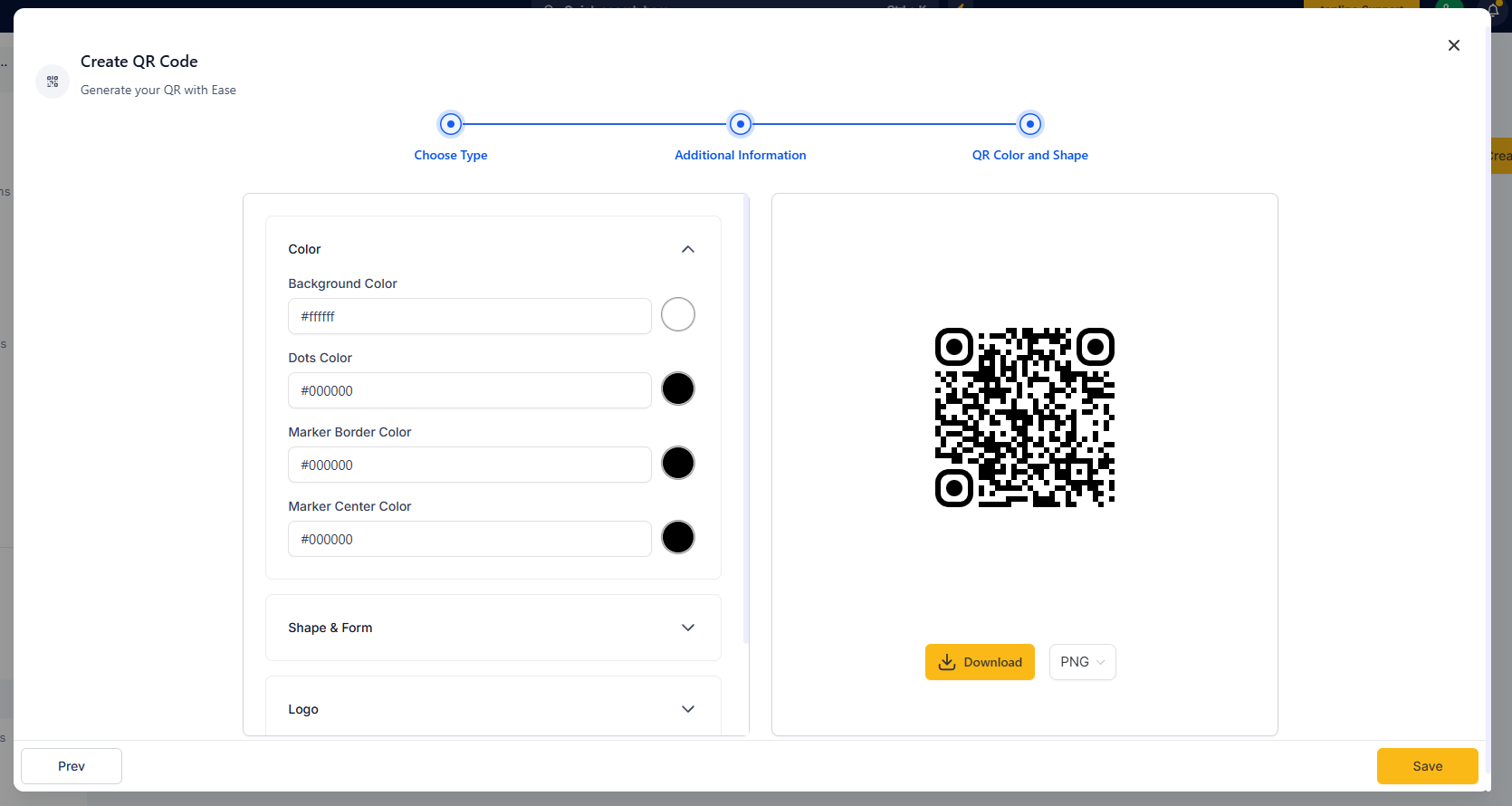Go back with the Prev button

pyautogui.click(x=72, y=766)
